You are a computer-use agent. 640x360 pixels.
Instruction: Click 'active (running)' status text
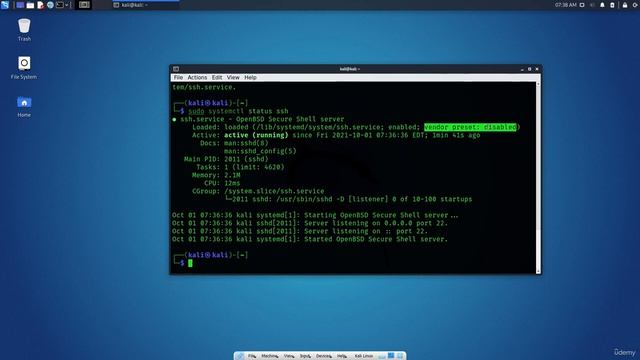[x=256, y=135]
